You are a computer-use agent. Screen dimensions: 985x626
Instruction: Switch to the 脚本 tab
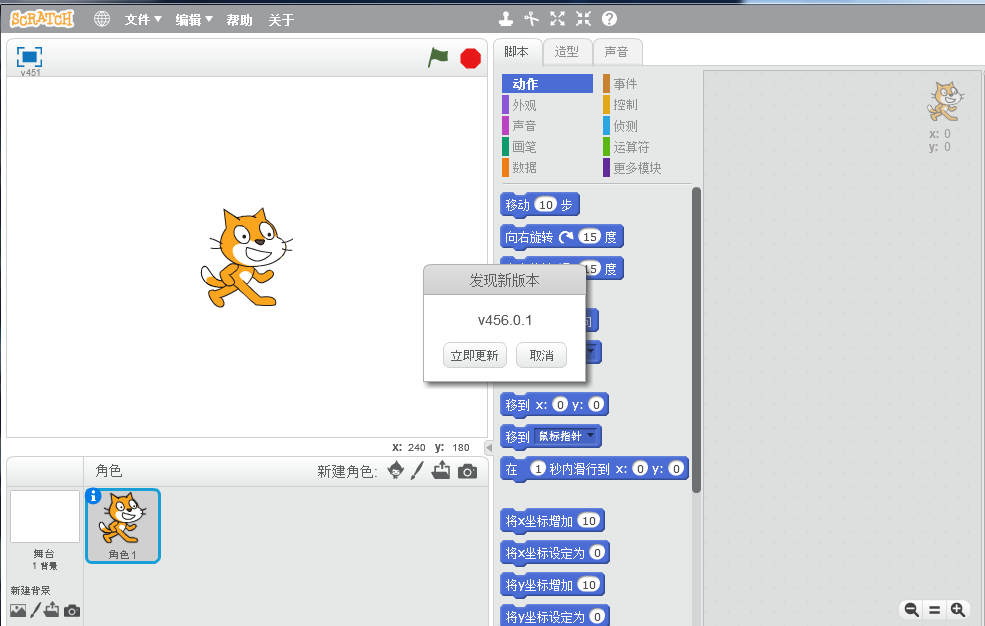pyautogui.click(x=516, y=52)
